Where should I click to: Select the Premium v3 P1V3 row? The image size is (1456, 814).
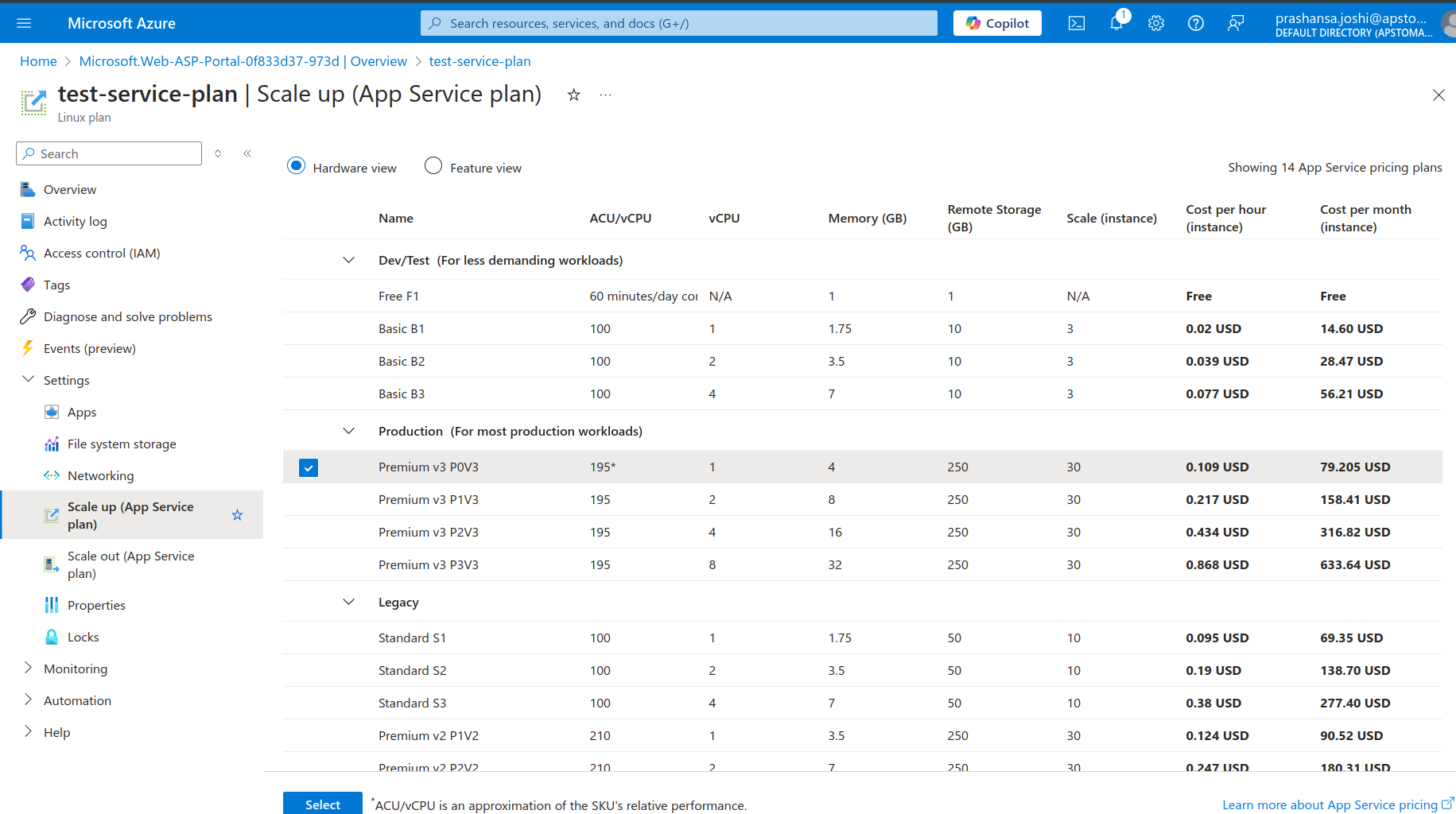(862, 499)
